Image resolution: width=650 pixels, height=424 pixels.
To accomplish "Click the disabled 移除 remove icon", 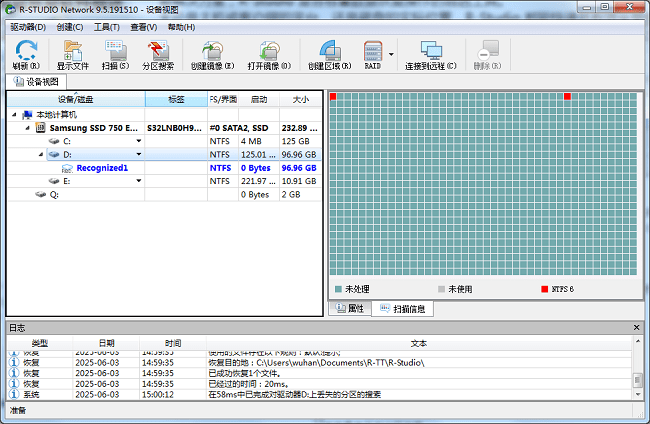I will [488, 54].
